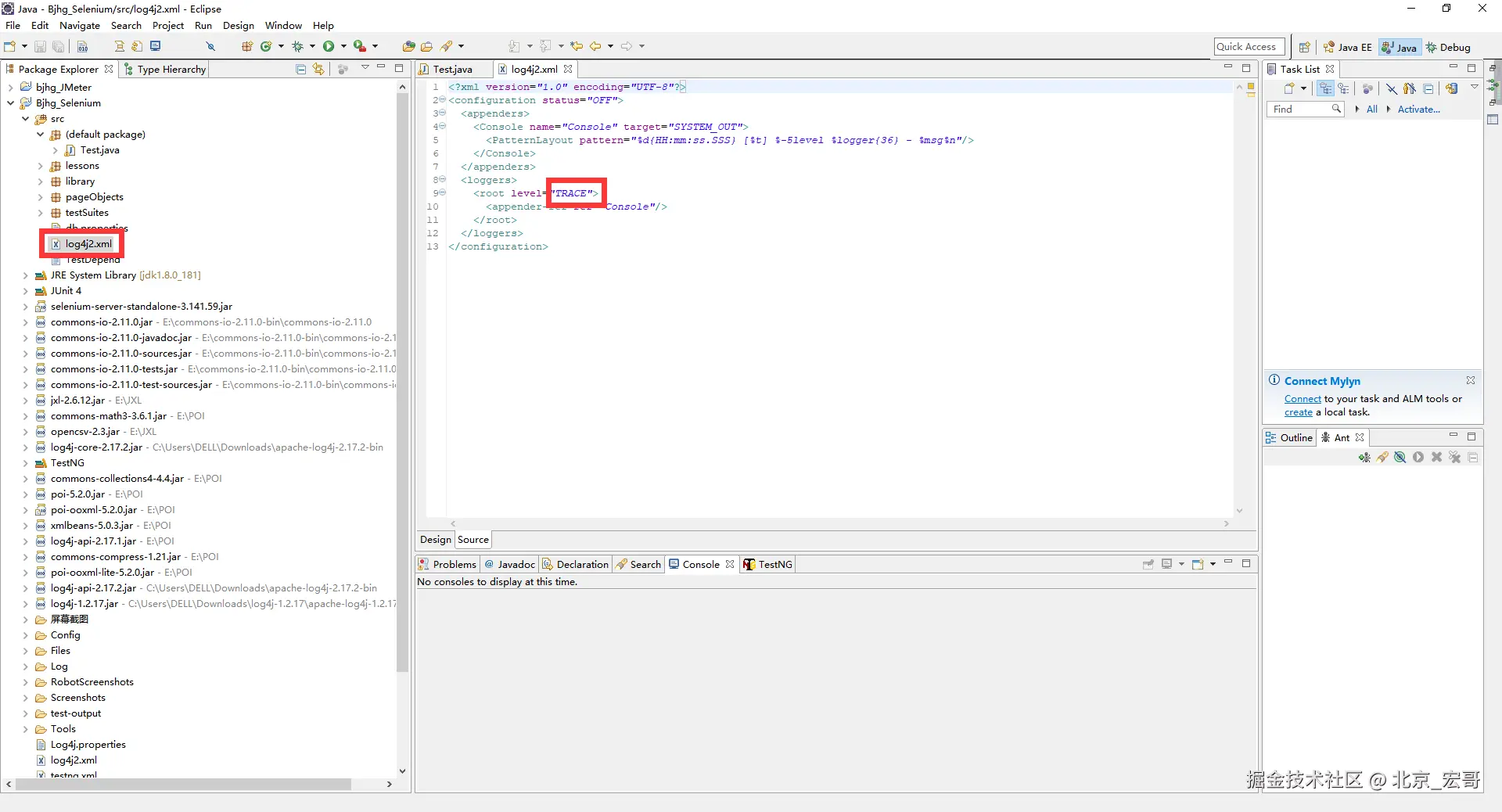Screen dimensions: 1502x812
Task: Click the Find field in Task List
Action: point(1304,110)
